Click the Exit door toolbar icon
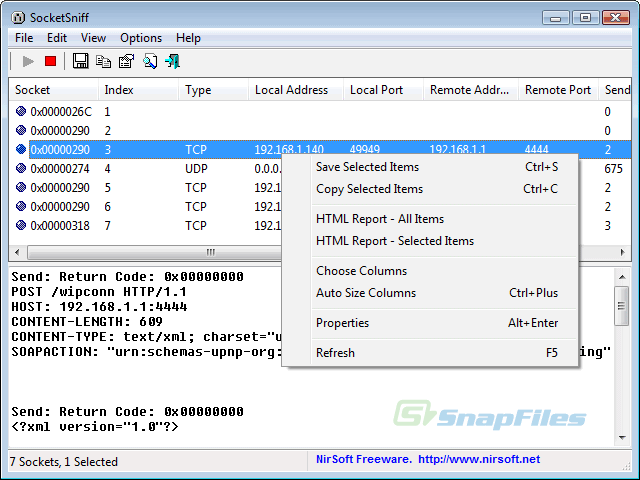 coord(172,61)
